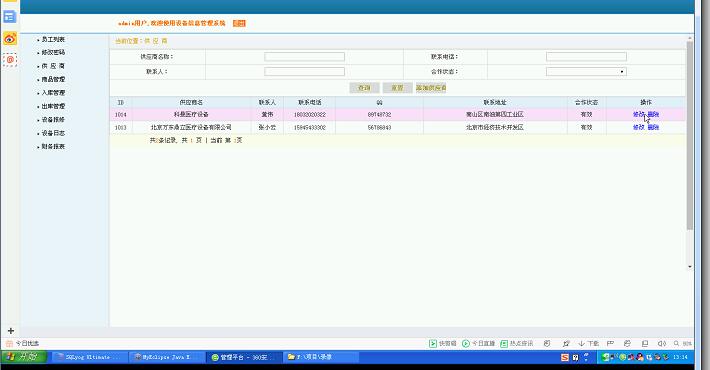Click the QQ penguin tray icon
The height and width of the screenshot is (370, 710).
pos(639,357)
